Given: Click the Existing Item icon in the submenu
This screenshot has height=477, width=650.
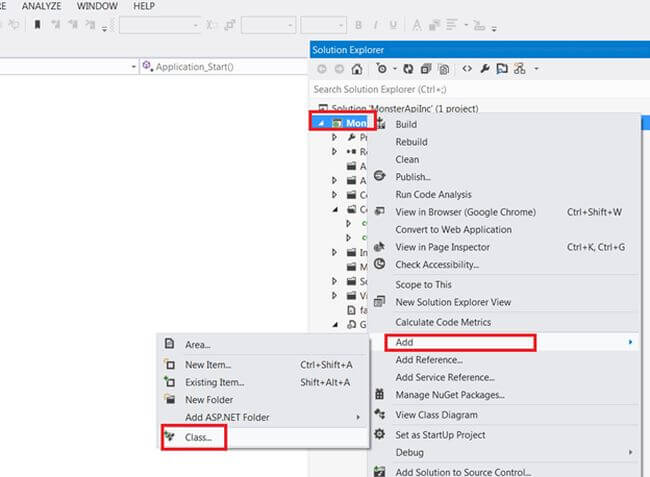Looking at the screenshot, I should tap(169, 381).
